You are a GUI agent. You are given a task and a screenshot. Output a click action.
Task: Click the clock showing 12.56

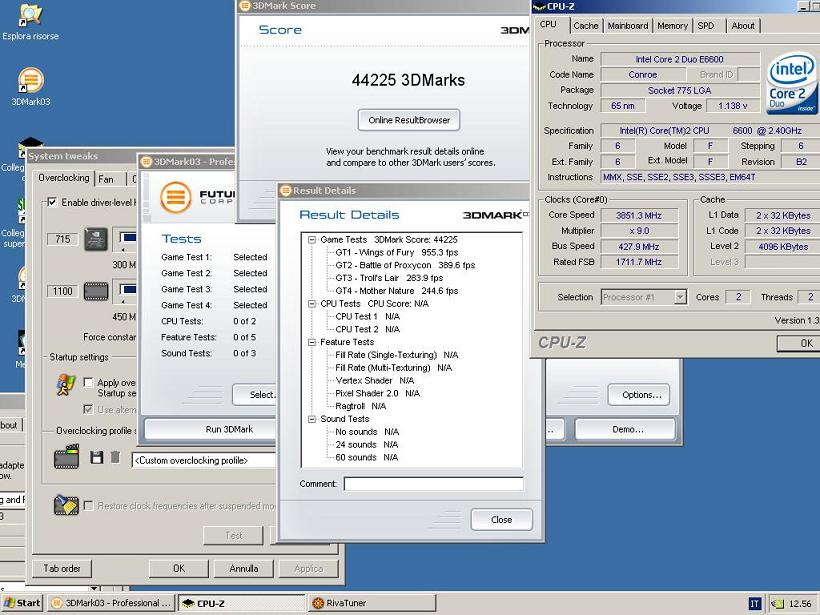click(800, 604)
